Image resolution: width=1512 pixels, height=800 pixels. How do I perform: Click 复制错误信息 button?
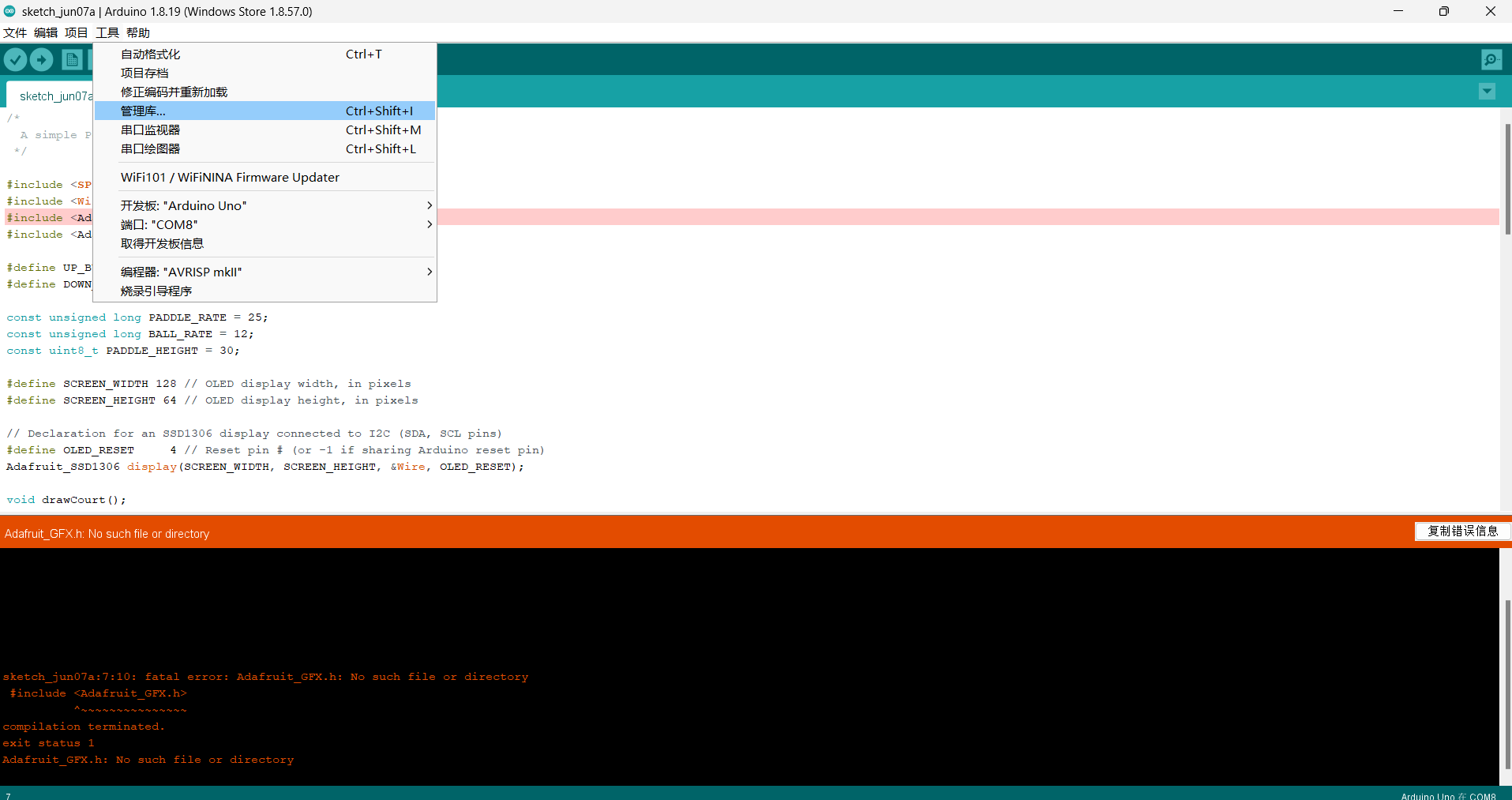(1462, 531)
